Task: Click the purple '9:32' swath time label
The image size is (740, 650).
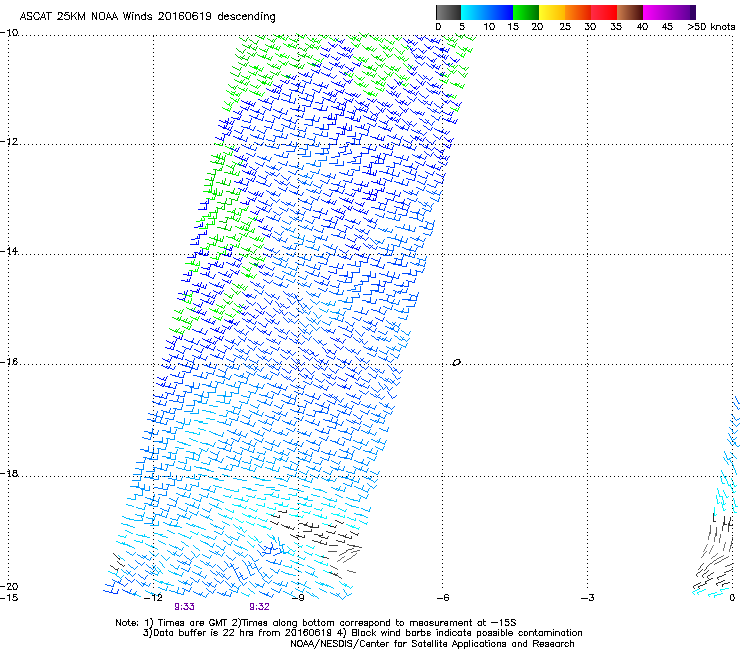Action: click(x=259, y=607)
